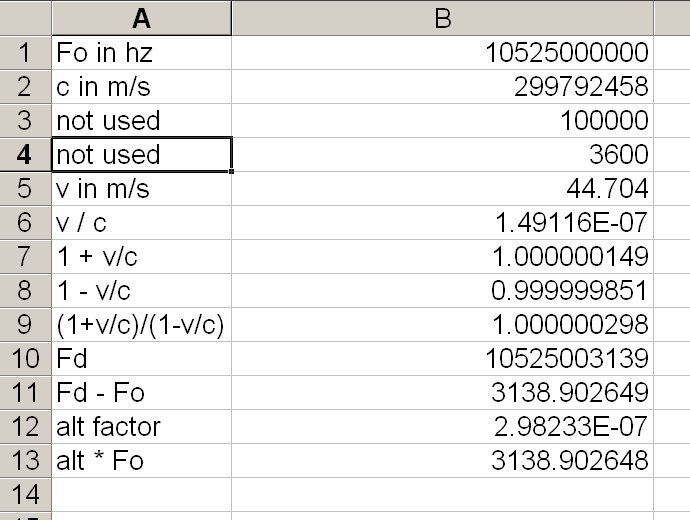This screenshot has height=520, width=690.
Task: Click the 'c in m/s' label cell
Action: coord(141,87)
